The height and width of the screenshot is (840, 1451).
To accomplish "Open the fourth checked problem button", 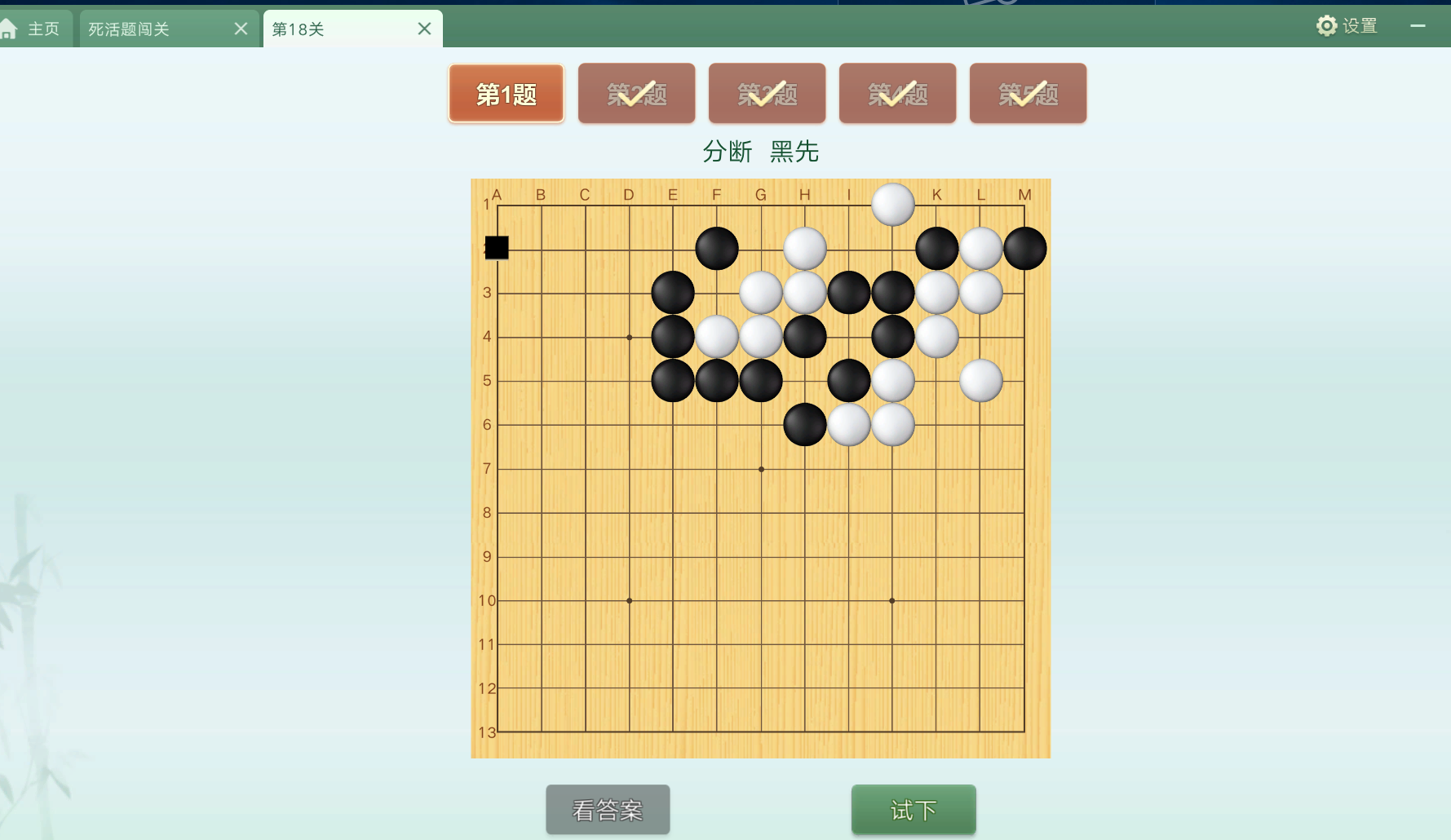I will (x=898, y=94).
